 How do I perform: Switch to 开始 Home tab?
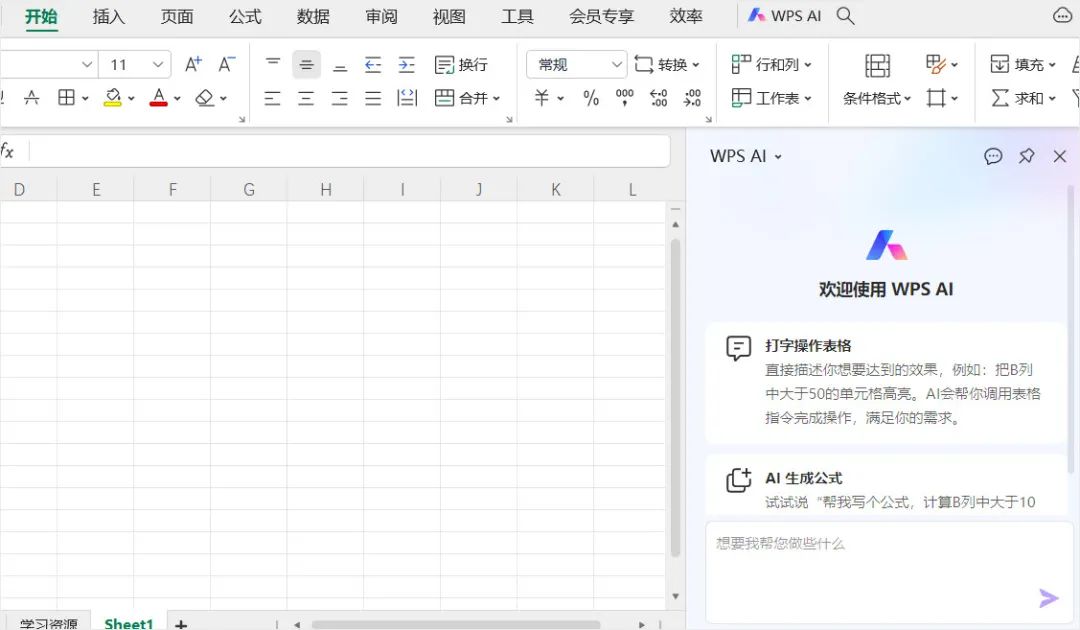(x=41, y=17)
